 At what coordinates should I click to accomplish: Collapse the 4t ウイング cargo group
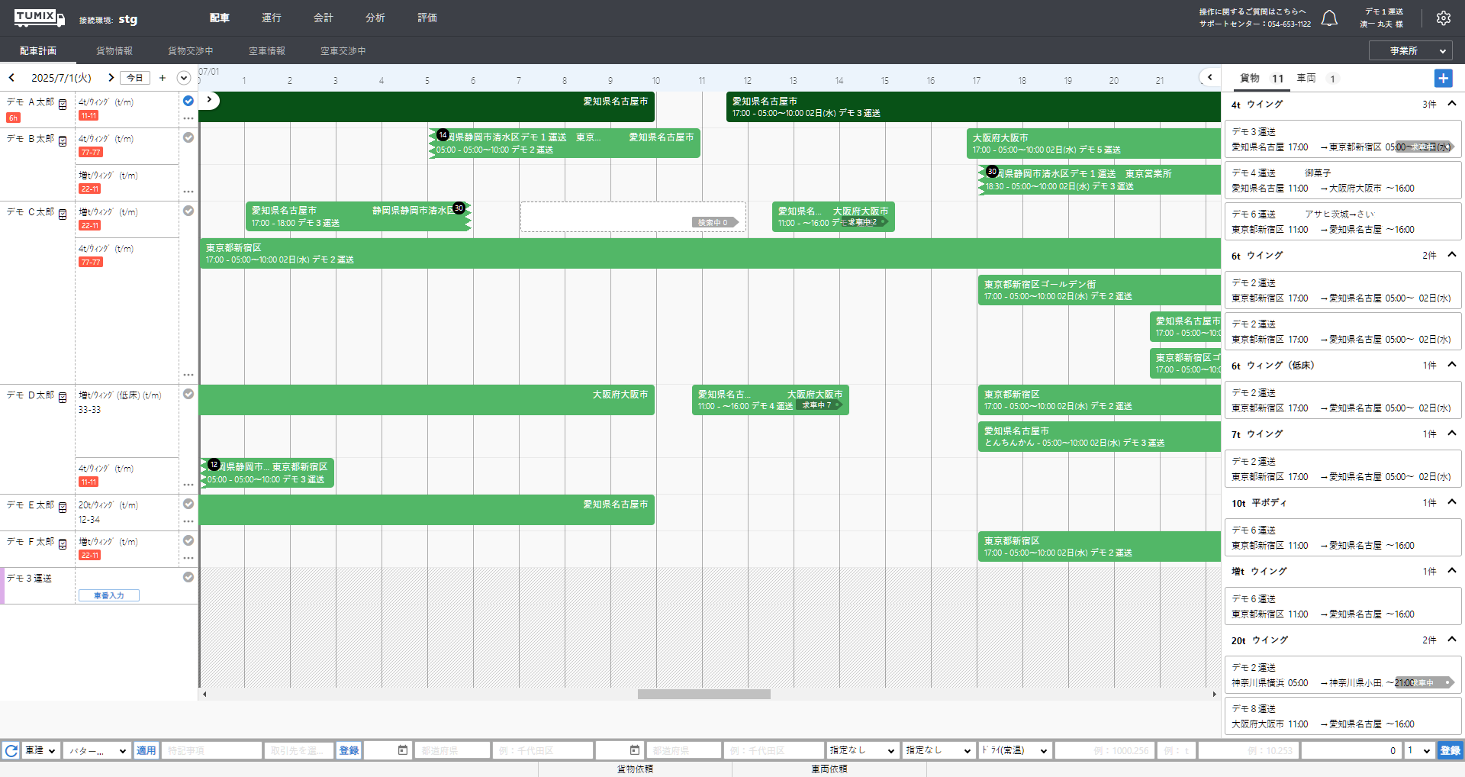[x=1452, y=104]
